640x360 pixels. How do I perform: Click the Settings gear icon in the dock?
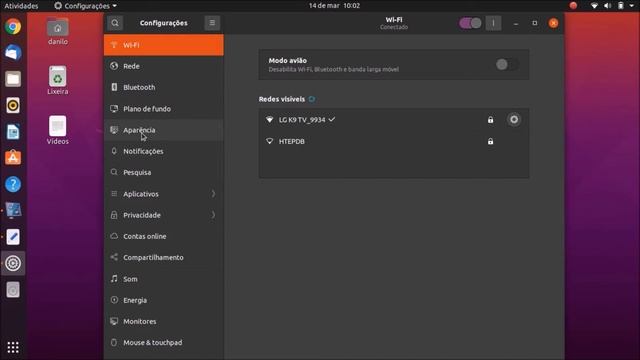(x=13, y=263)
